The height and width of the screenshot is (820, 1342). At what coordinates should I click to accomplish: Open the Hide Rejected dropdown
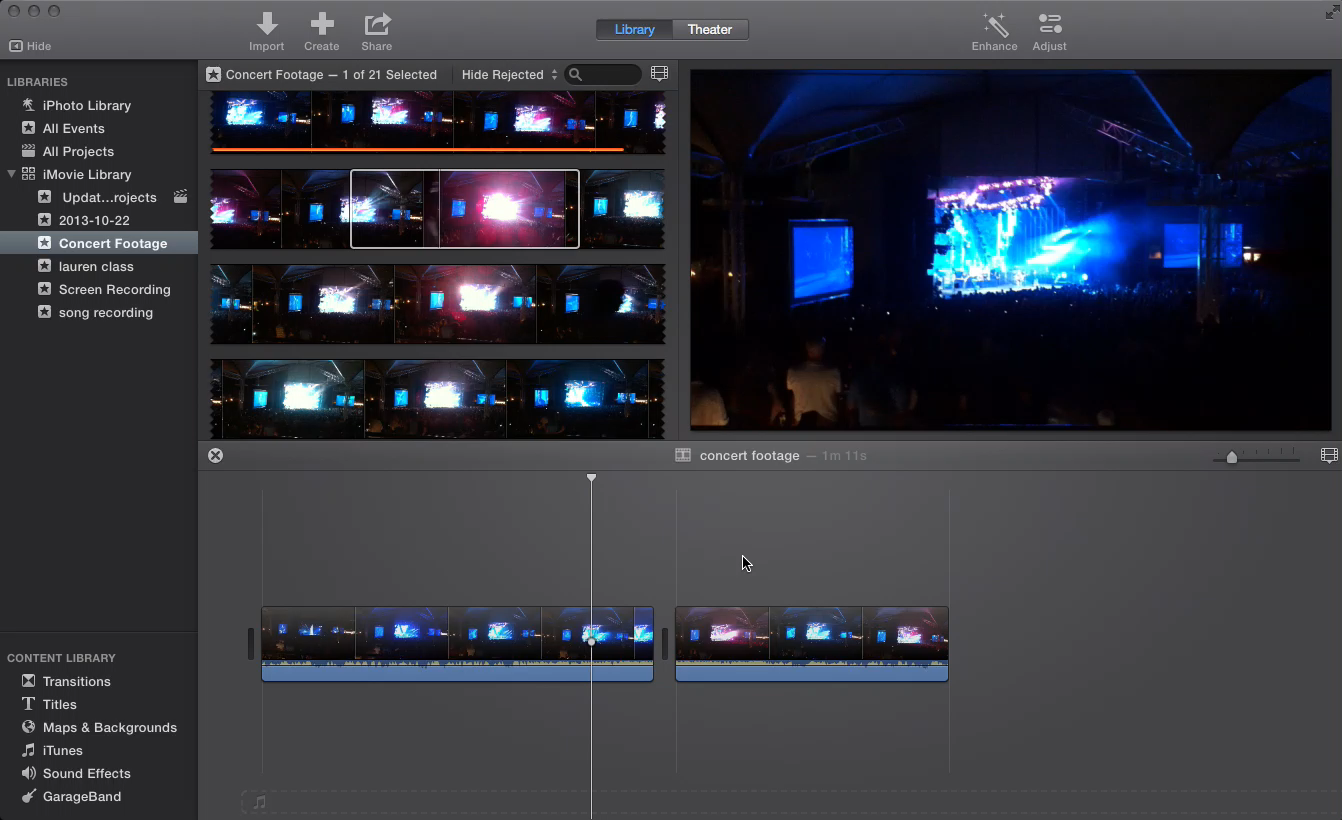509,75
